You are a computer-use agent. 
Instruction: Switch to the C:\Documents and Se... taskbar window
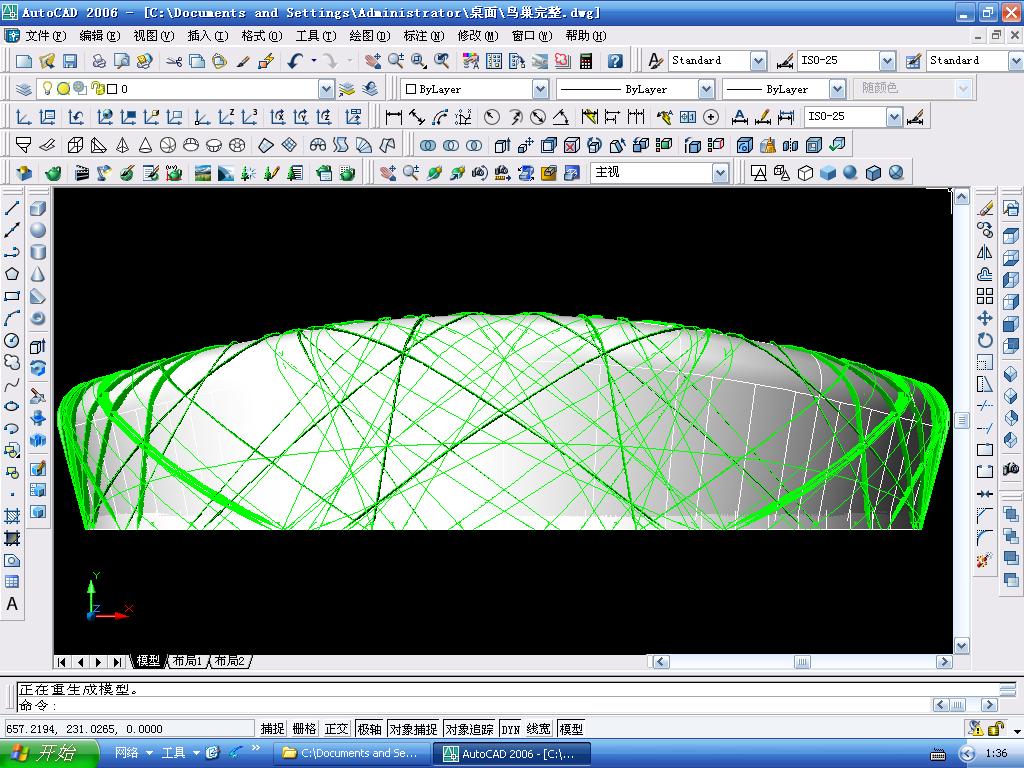(x=351, y=753)
